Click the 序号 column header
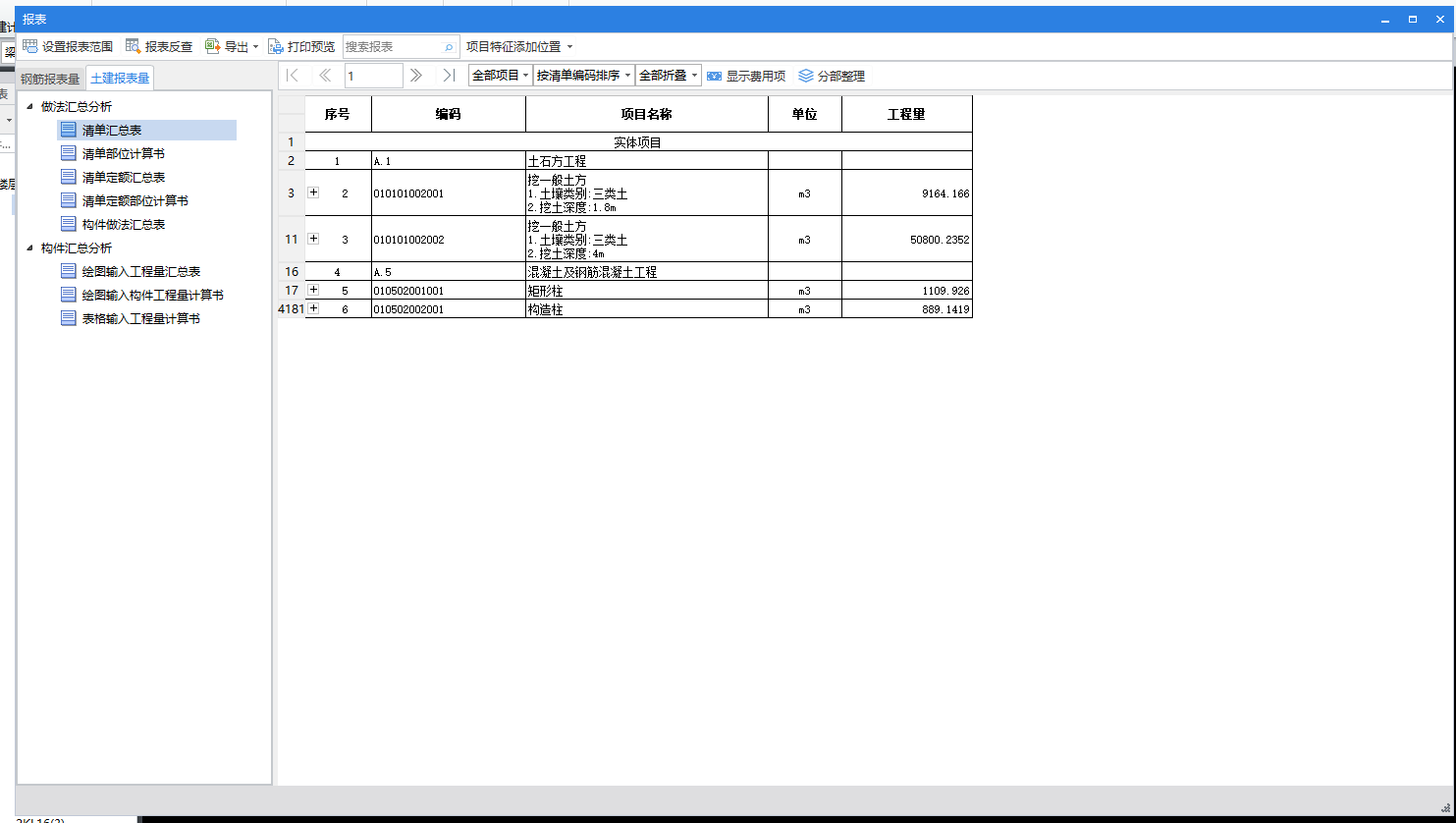 [338, 114]
